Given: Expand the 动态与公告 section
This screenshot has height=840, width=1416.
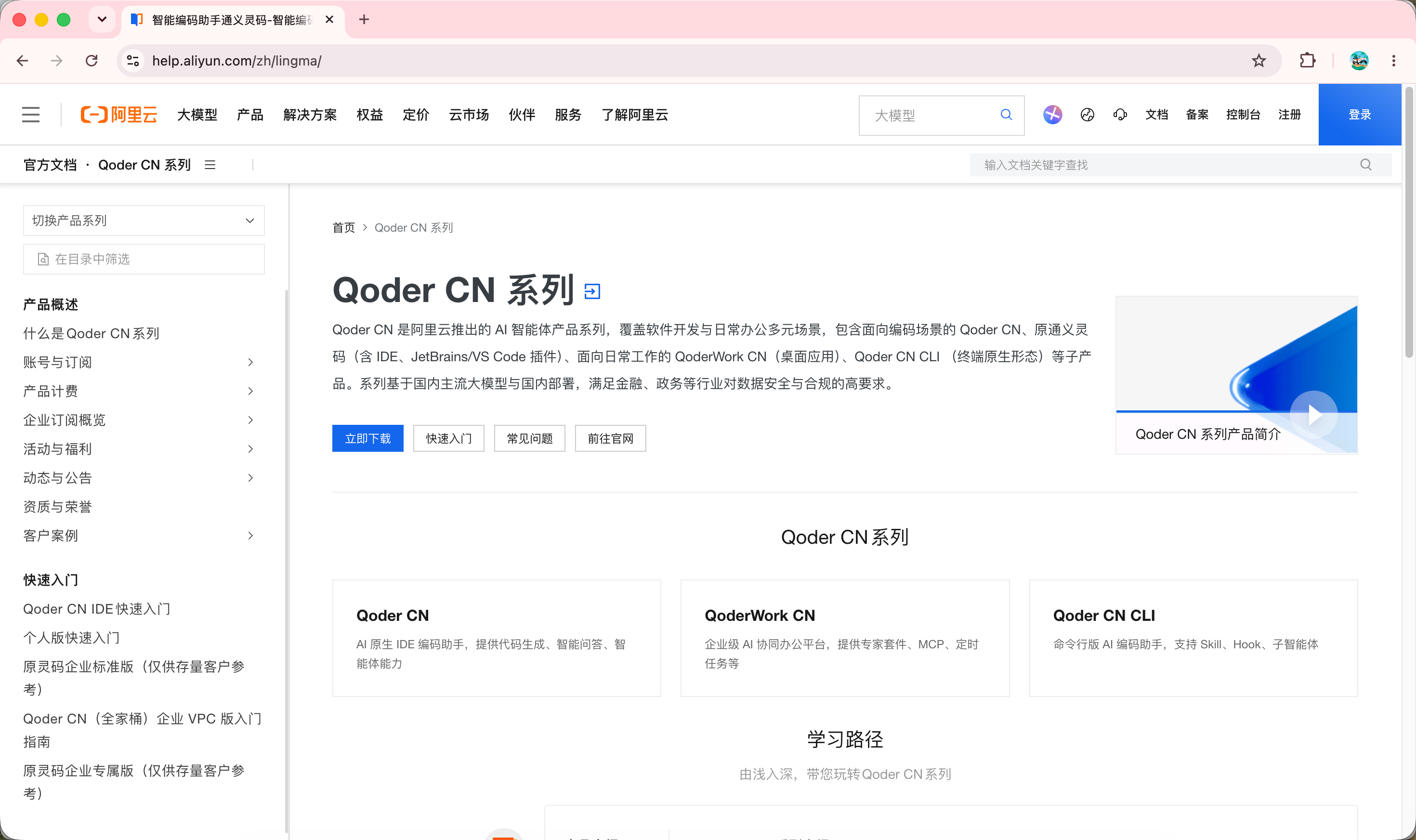Looking at the screenshot, I should click(251, 478).
